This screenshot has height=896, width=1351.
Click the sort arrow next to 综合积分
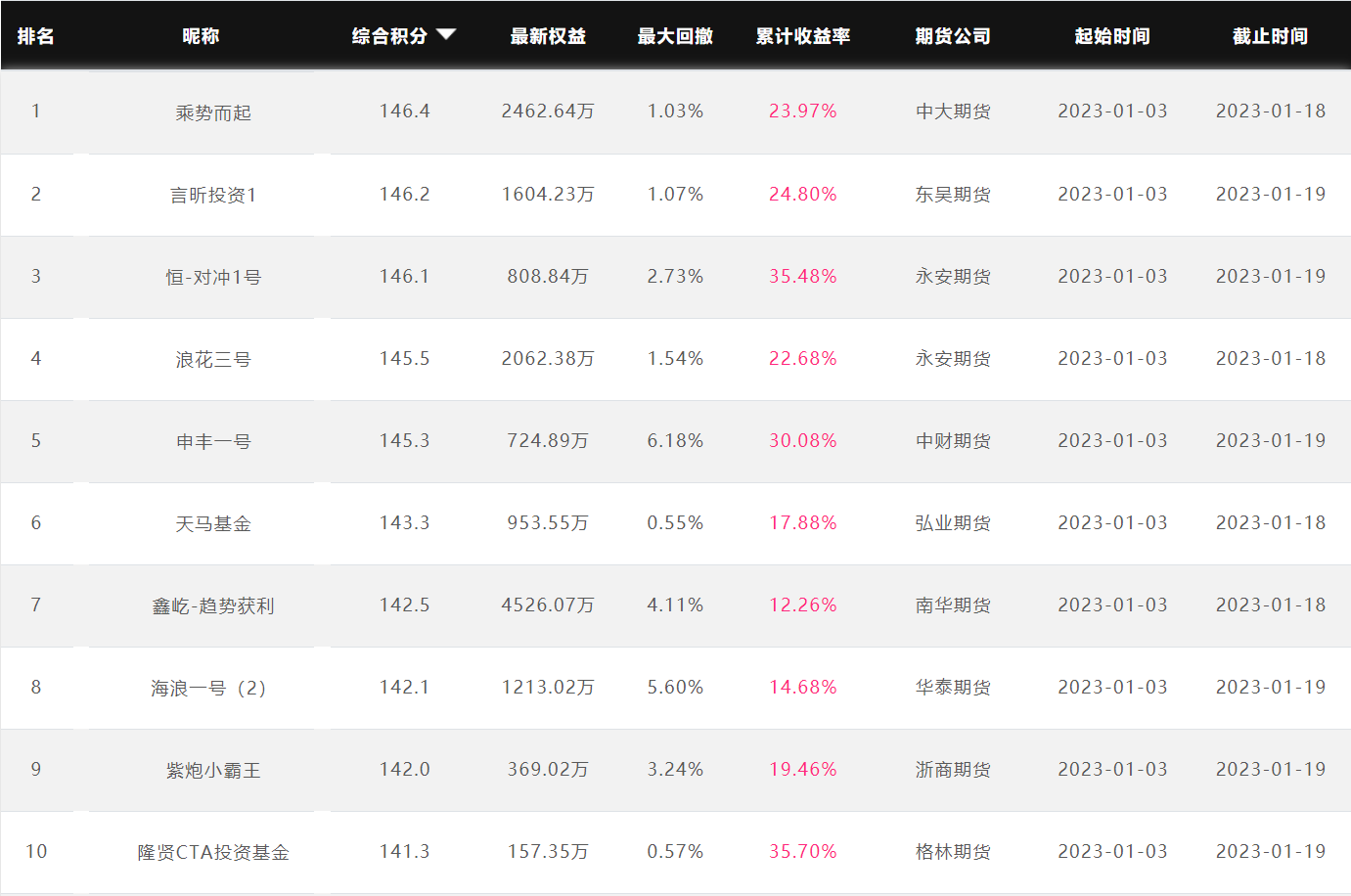click(446, 35)
